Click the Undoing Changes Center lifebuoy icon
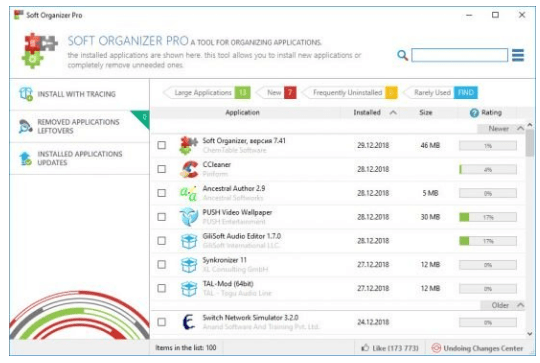 [x=436, y=348]
